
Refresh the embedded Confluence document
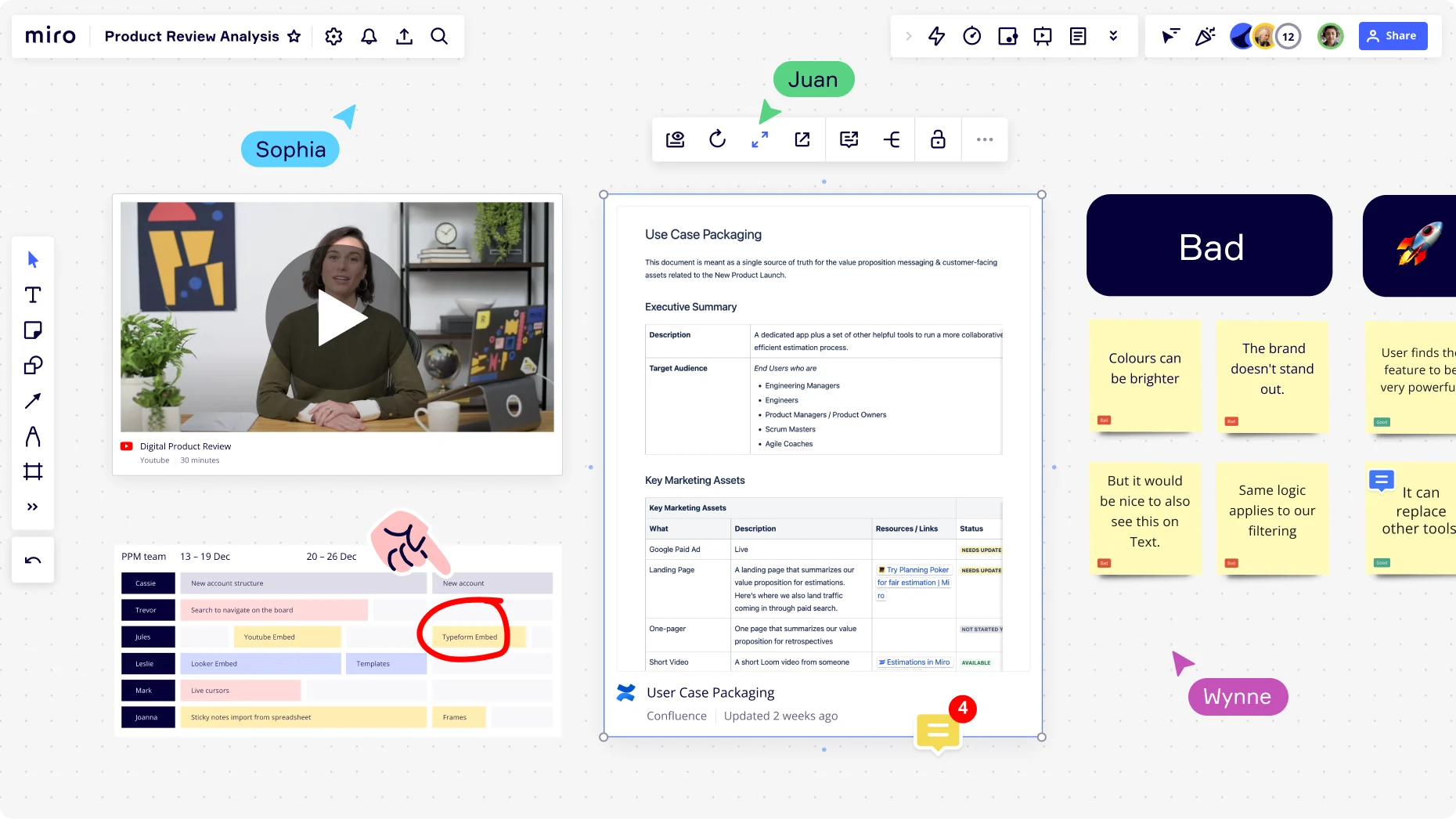pos(717,139)
